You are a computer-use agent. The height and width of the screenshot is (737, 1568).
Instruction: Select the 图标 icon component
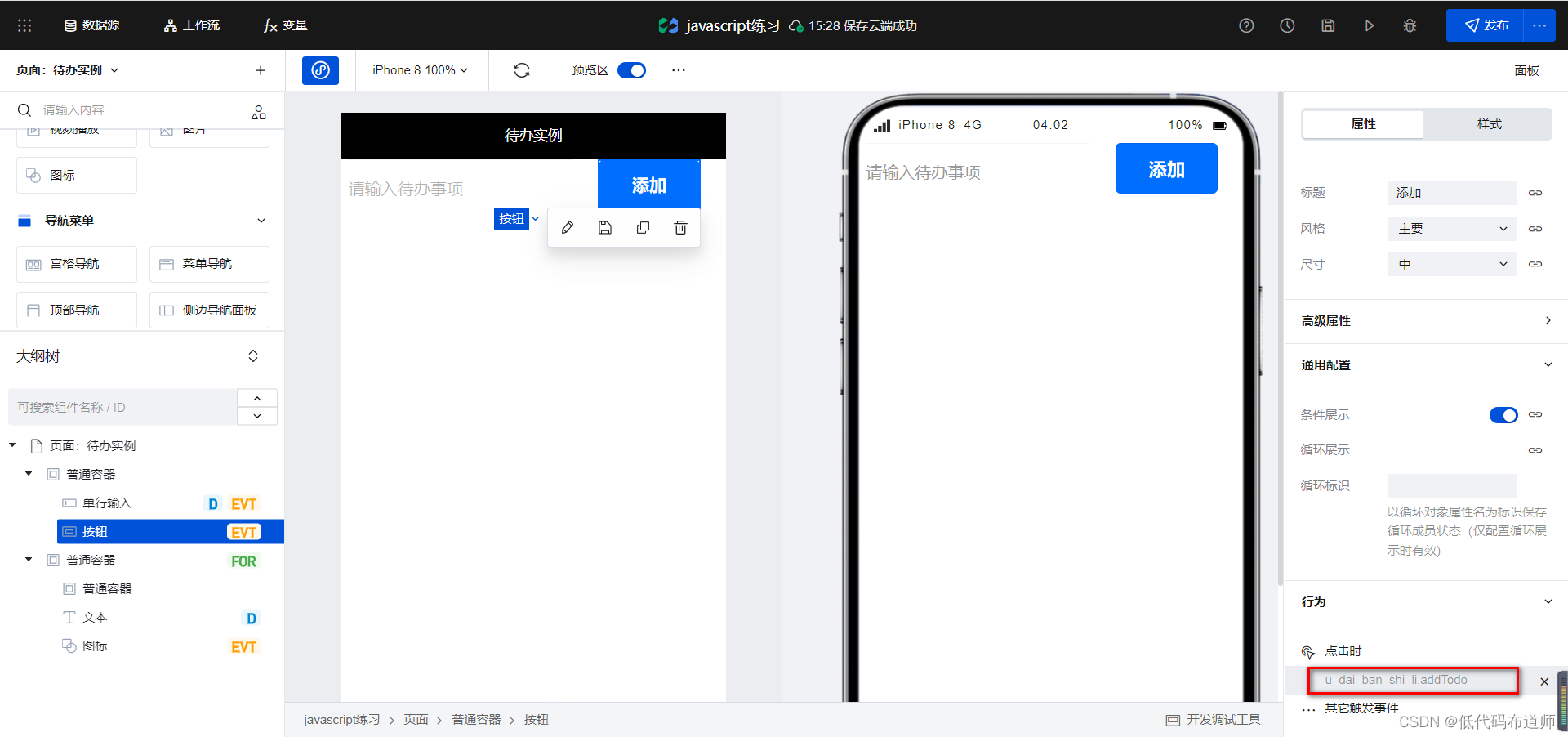tap(77, 175)
